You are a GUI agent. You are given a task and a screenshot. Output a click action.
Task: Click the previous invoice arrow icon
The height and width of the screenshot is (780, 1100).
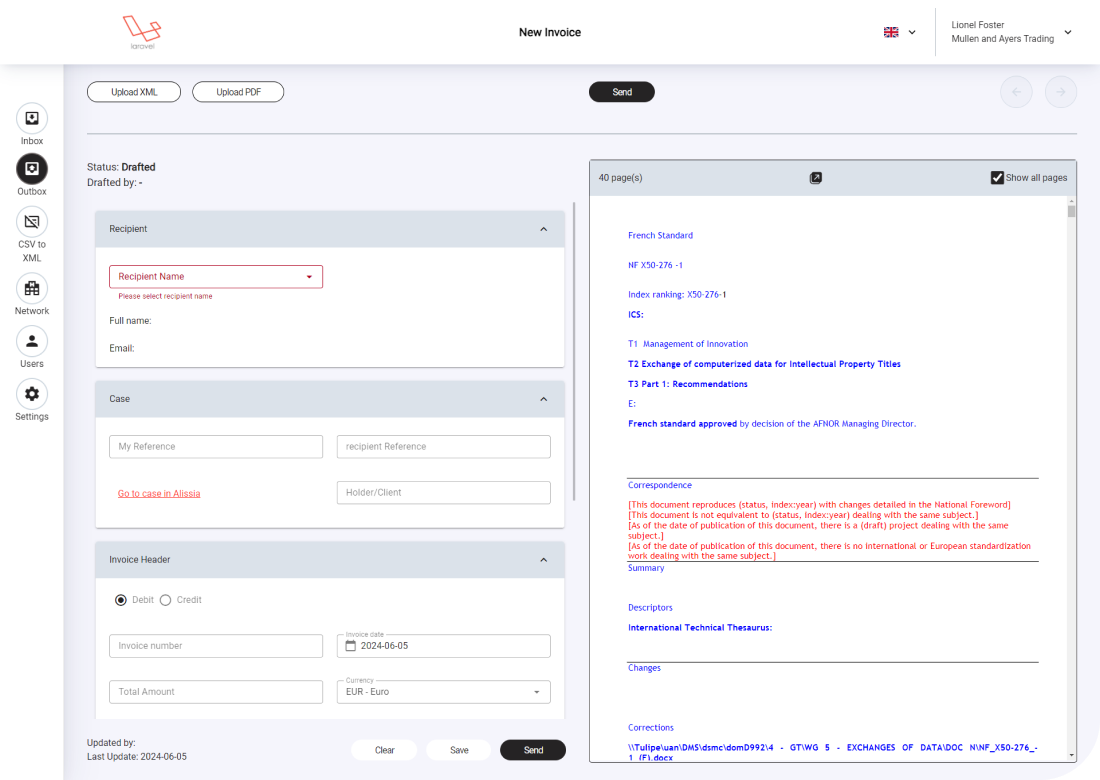pos(1016,92)
